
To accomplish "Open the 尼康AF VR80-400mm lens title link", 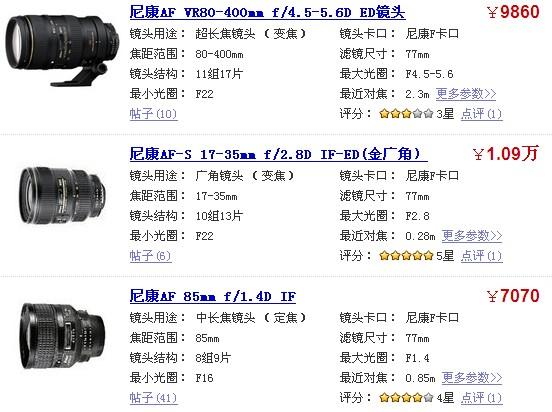I will point(267,12).
